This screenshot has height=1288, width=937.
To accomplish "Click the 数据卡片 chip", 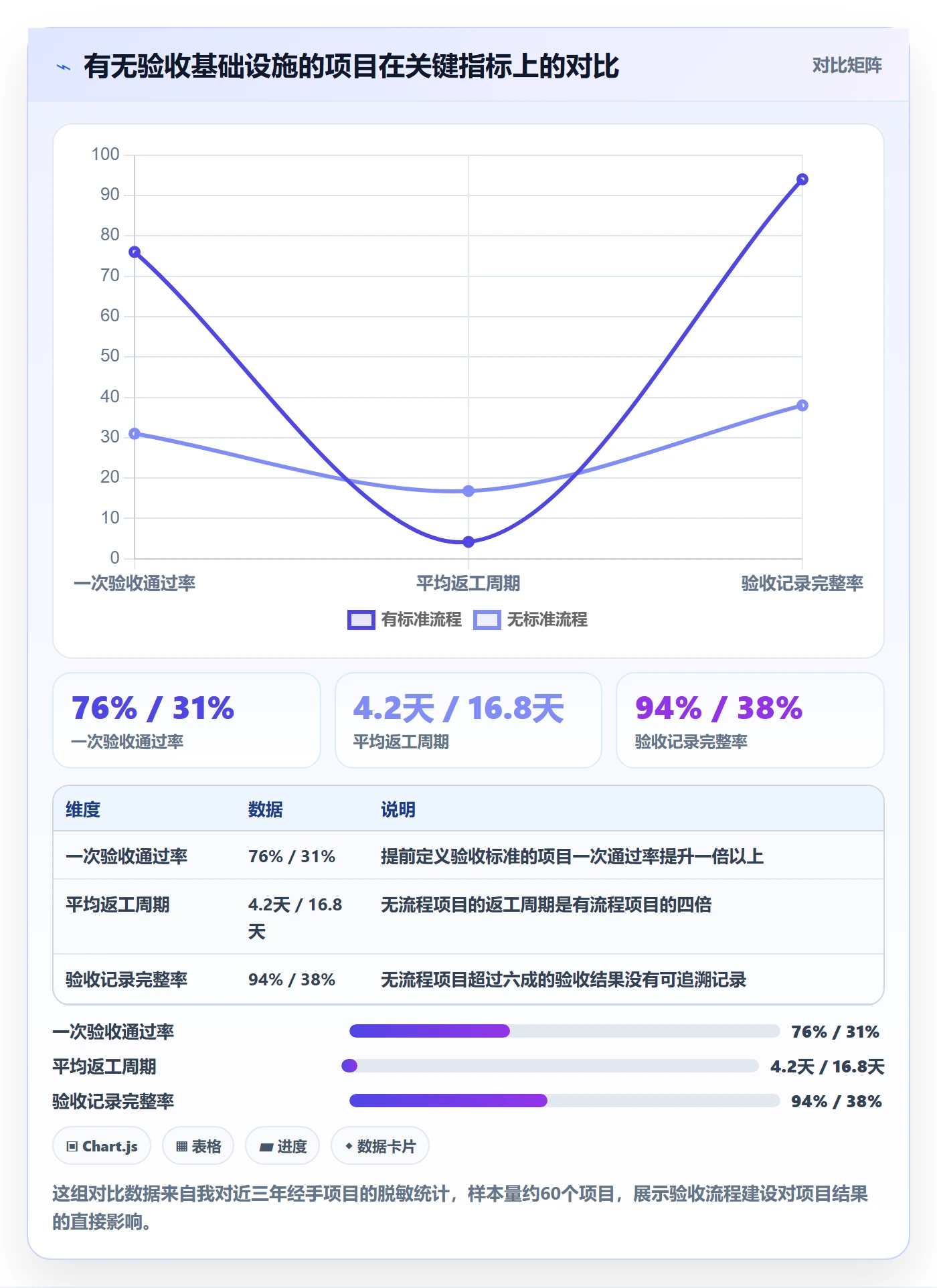I will point(380,1146).
